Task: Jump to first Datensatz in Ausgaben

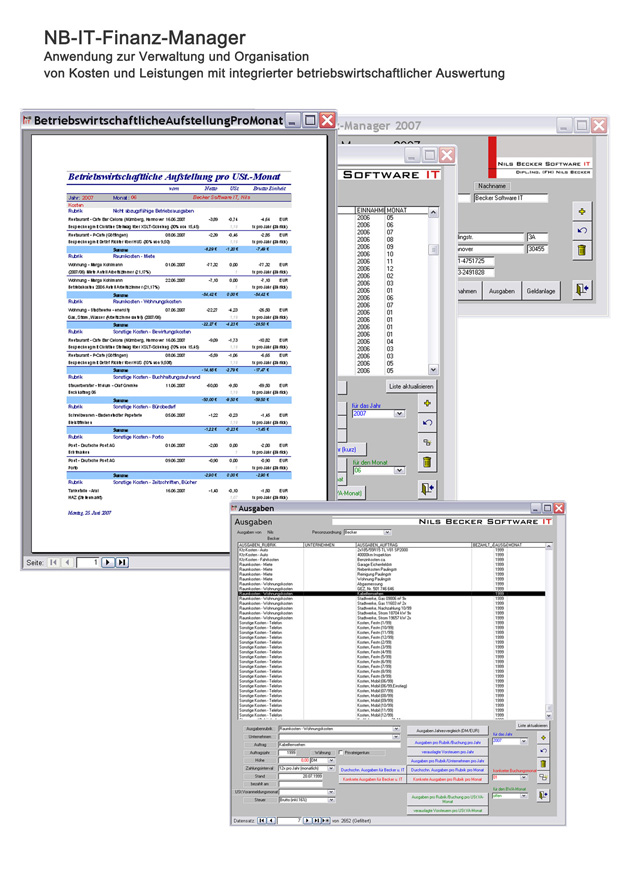Action: click(x=261, y=821)
